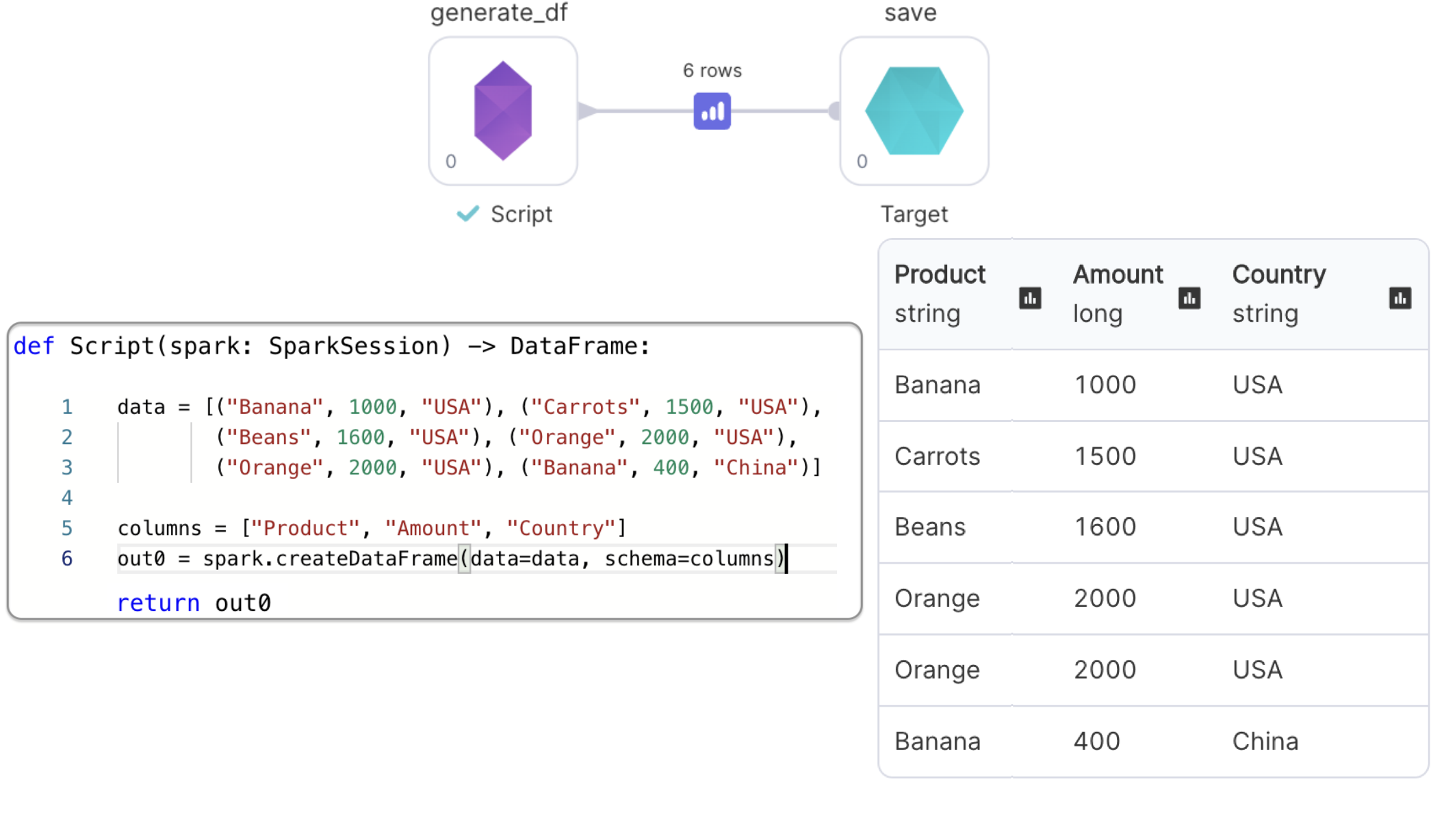Viewport: 1444px width, 840px height.
Task: Click the save gem title label
Action: pyautogui.click(x=910, y=12)
